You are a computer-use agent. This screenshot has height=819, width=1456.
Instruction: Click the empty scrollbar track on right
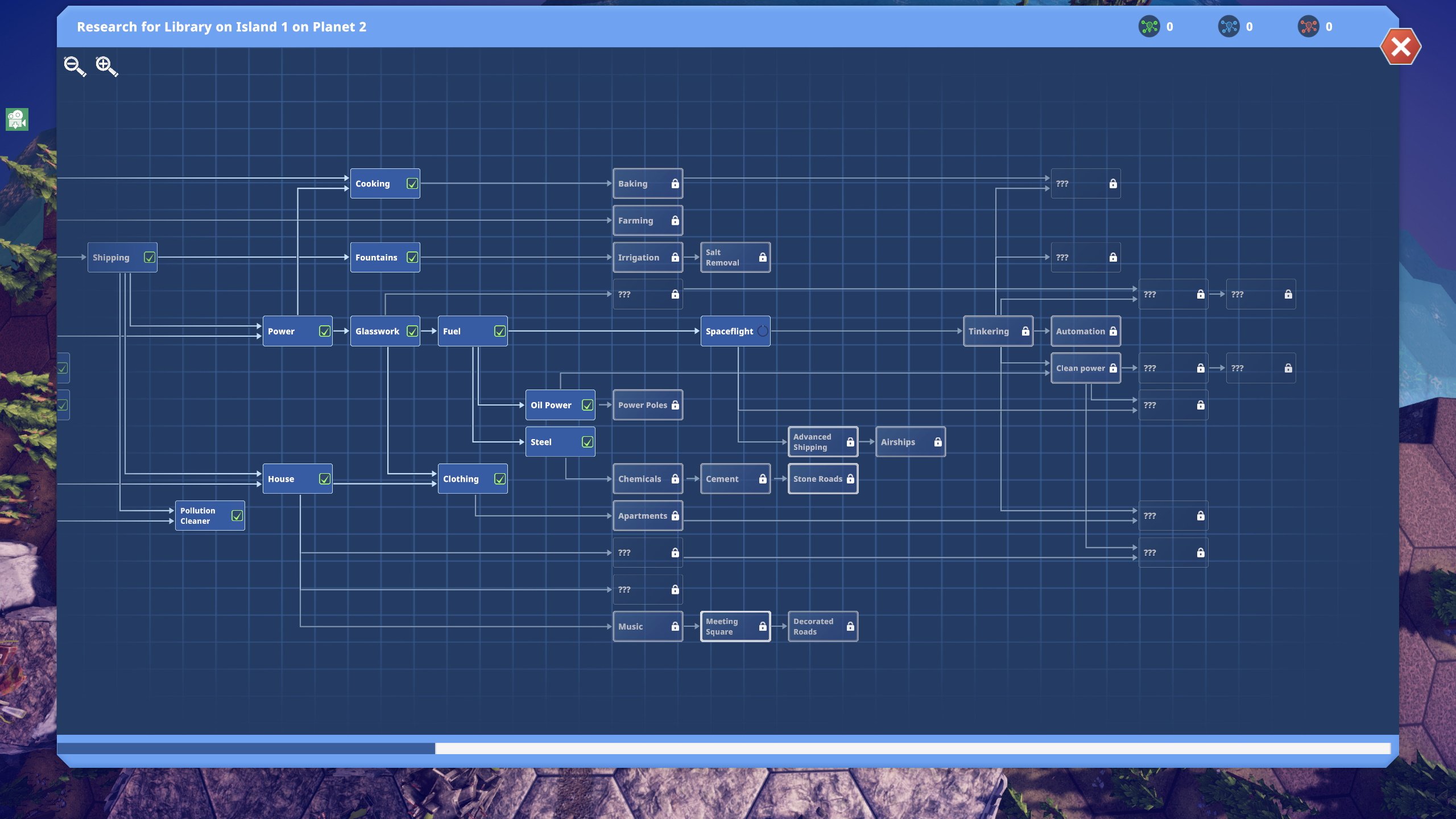point(910,748)
